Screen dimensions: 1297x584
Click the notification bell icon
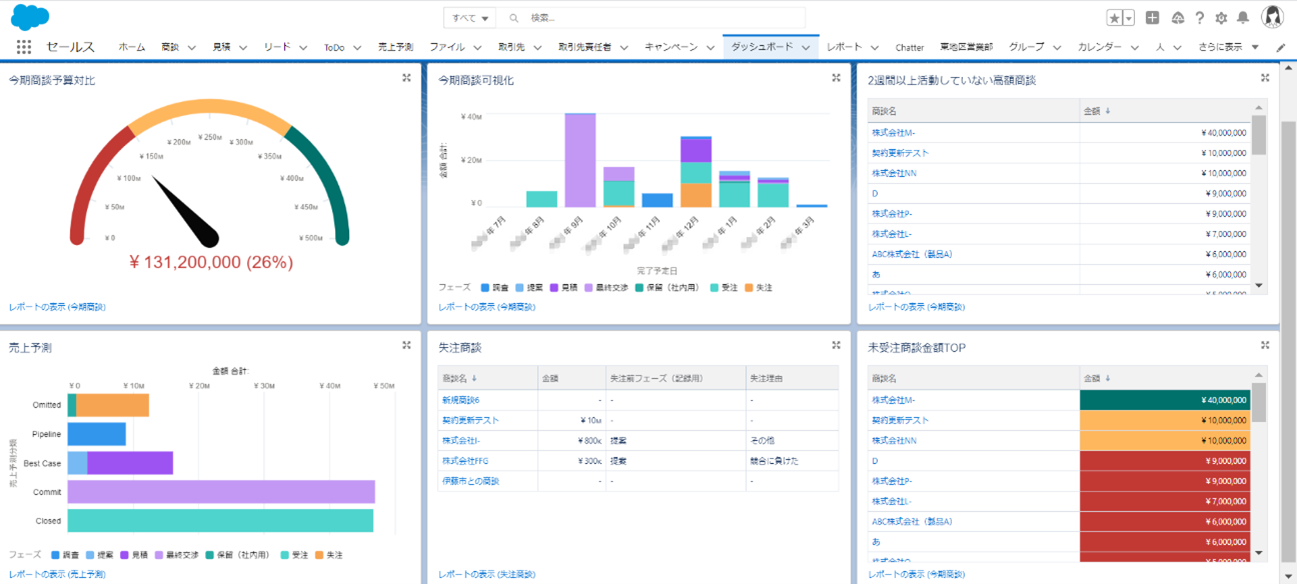1243,17
